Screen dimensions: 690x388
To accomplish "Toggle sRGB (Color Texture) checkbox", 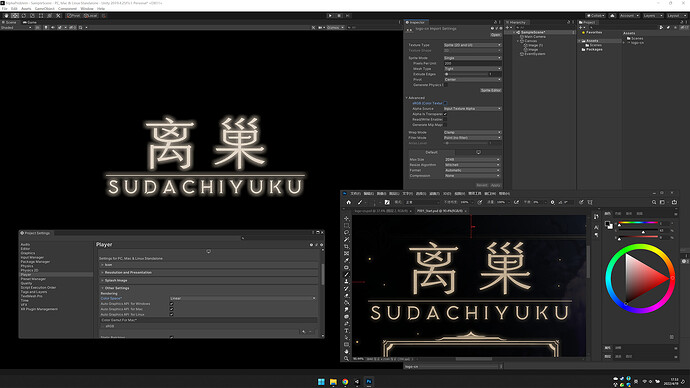I will point(445,103).
